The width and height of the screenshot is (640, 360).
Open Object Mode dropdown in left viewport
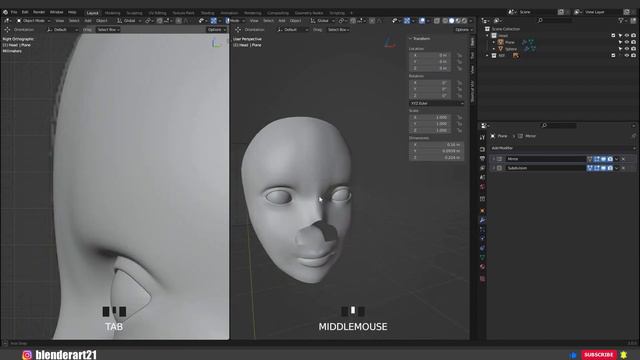tap(33, 20)
